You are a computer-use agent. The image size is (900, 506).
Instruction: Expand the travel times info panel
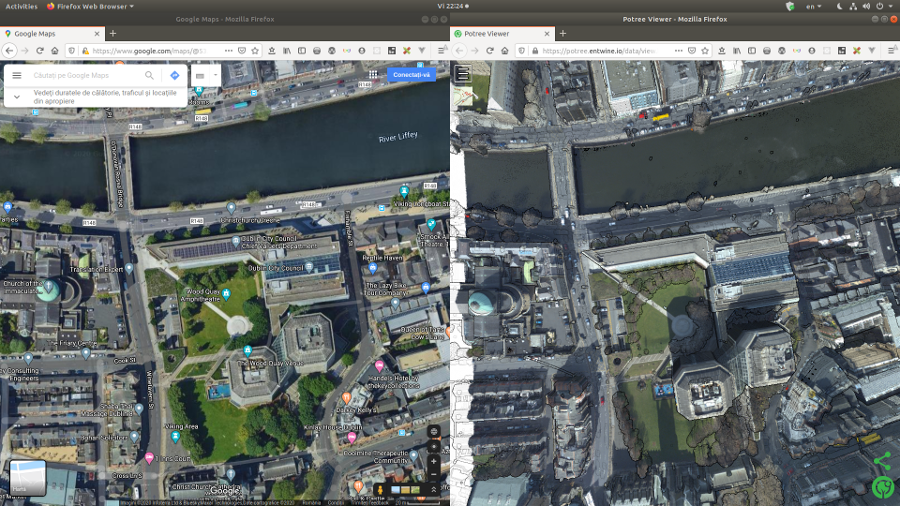[17, 97]
